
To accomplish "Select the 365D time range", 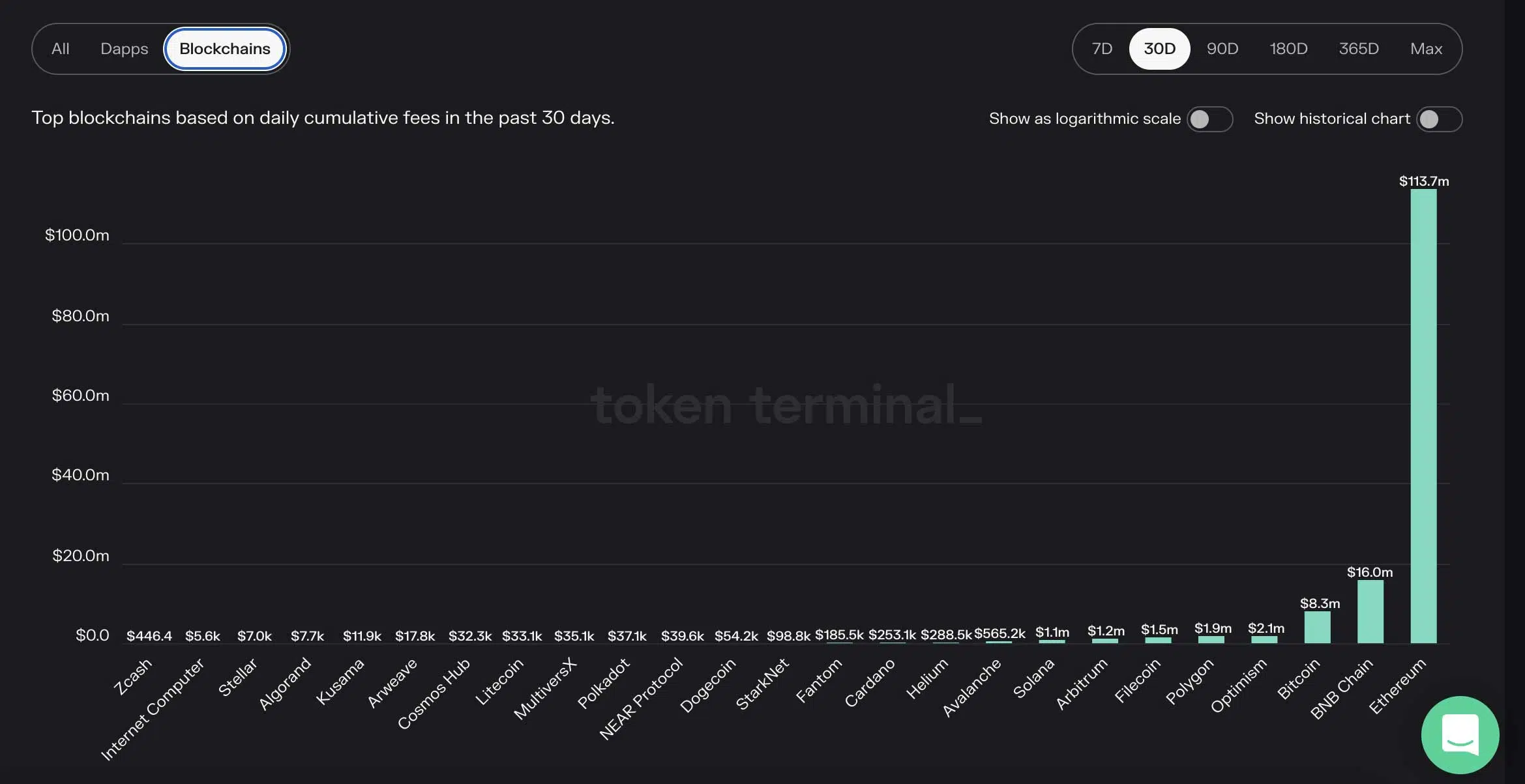I will [1358, 48].
